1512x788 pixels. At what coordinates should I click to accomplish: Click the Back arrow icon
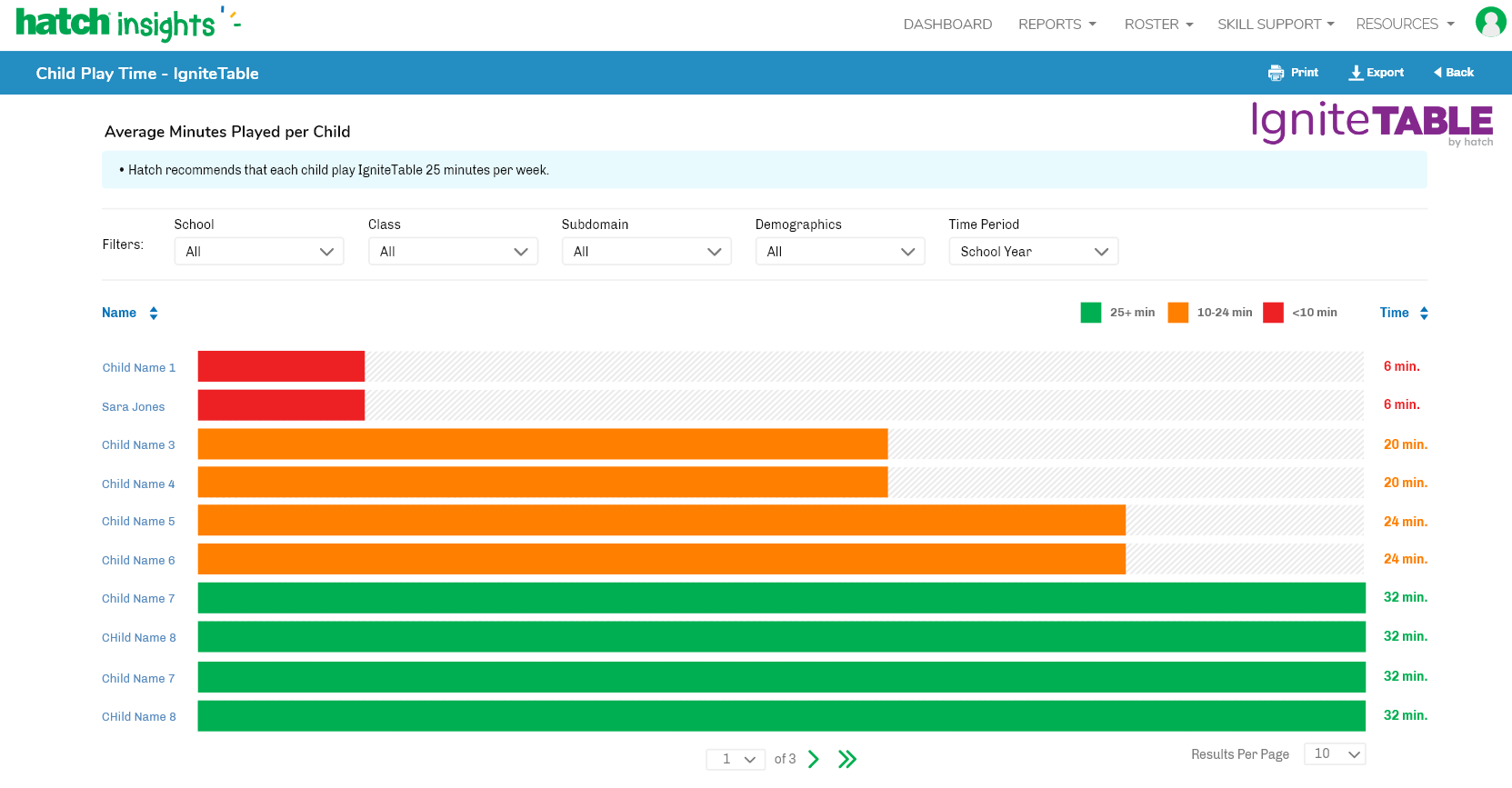(x=1437, y=73)
